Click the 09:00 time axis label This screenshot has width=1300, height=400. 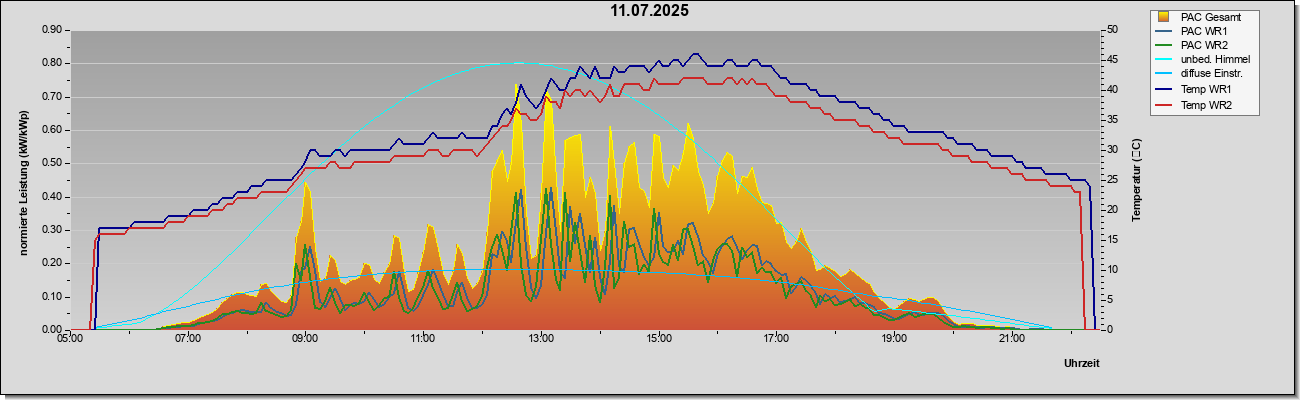[305, 340]
